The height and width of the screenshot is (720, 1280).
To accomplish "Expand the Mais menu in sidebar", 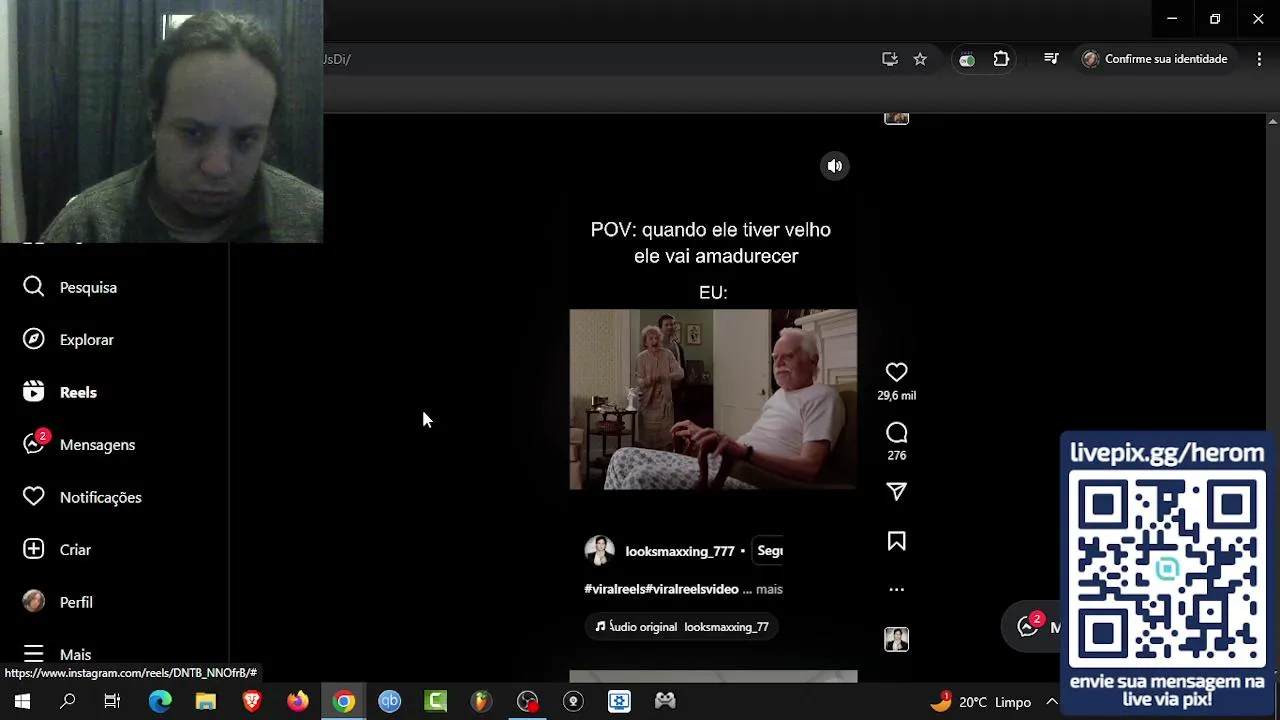I will pyautogui.click(x=75, y=654).
